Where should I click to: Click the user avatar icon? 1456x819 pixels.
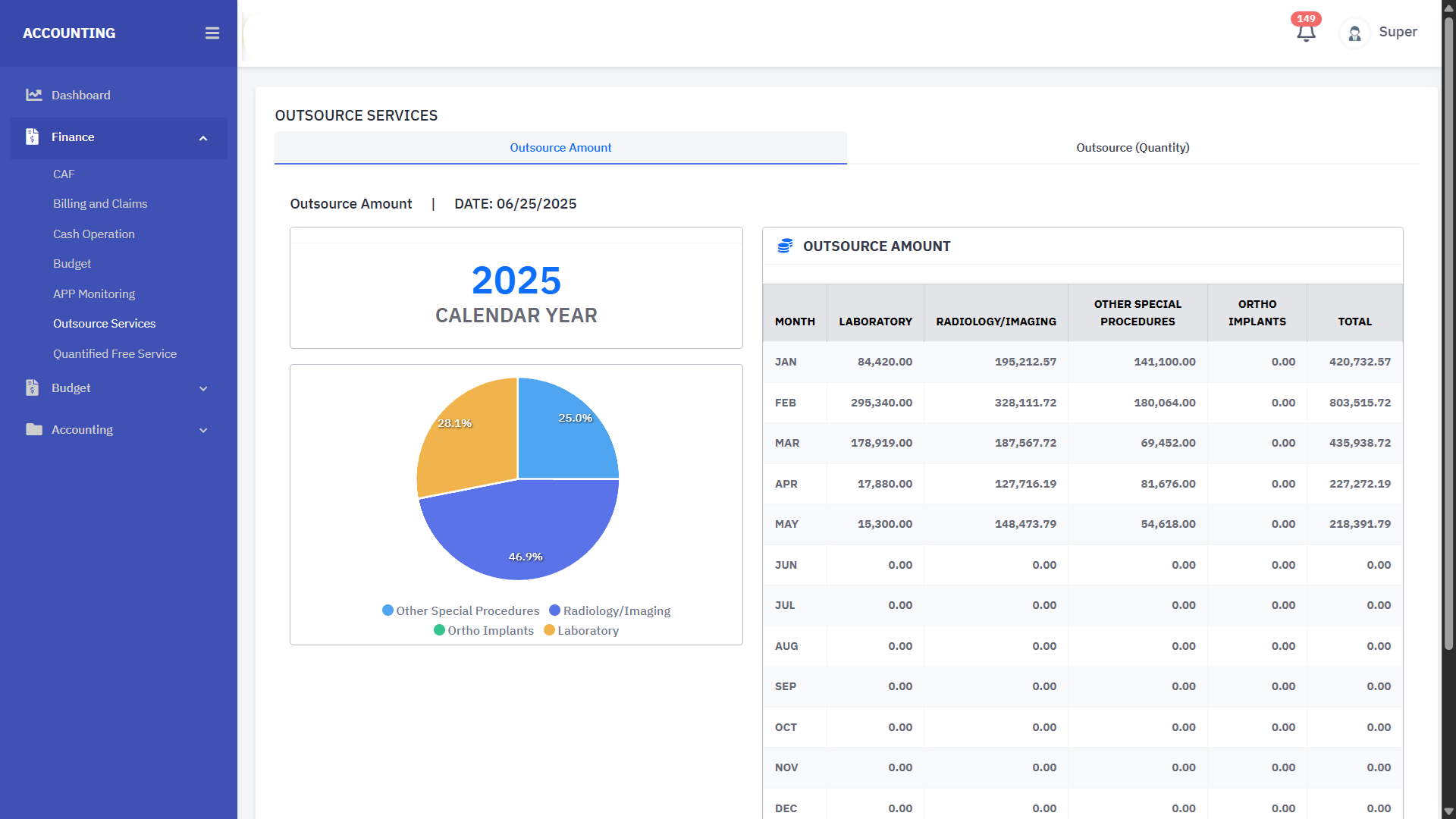[1354, 33]
